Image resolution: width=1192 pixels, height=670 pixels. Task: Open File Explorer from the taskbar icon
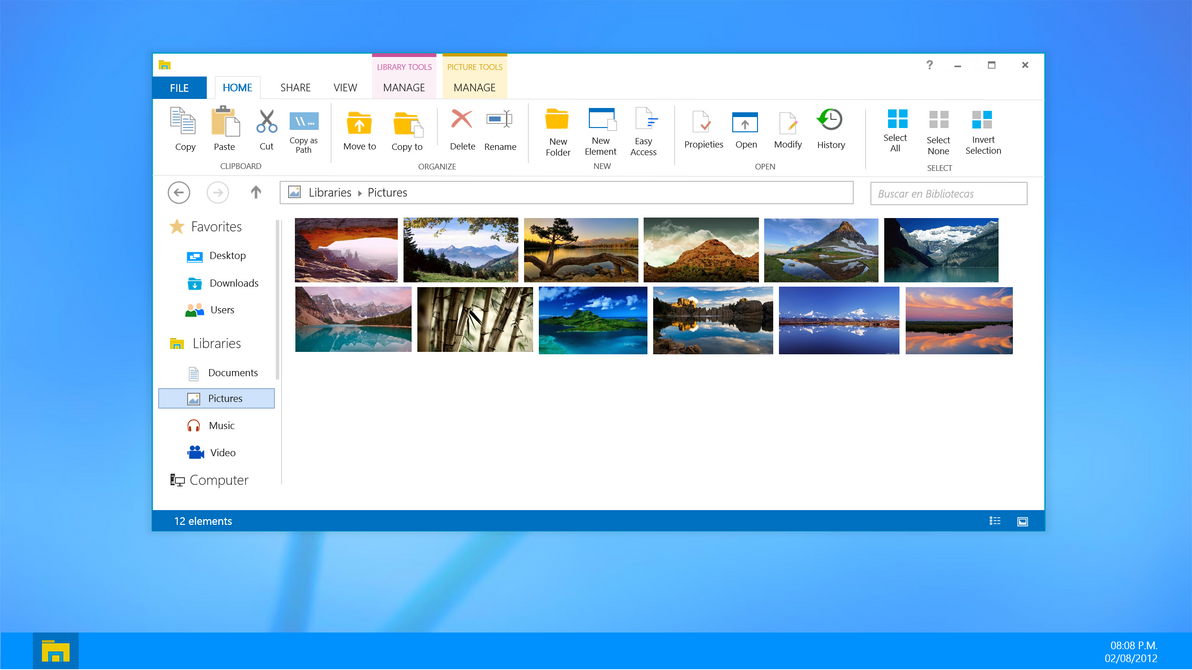(55, 650)
